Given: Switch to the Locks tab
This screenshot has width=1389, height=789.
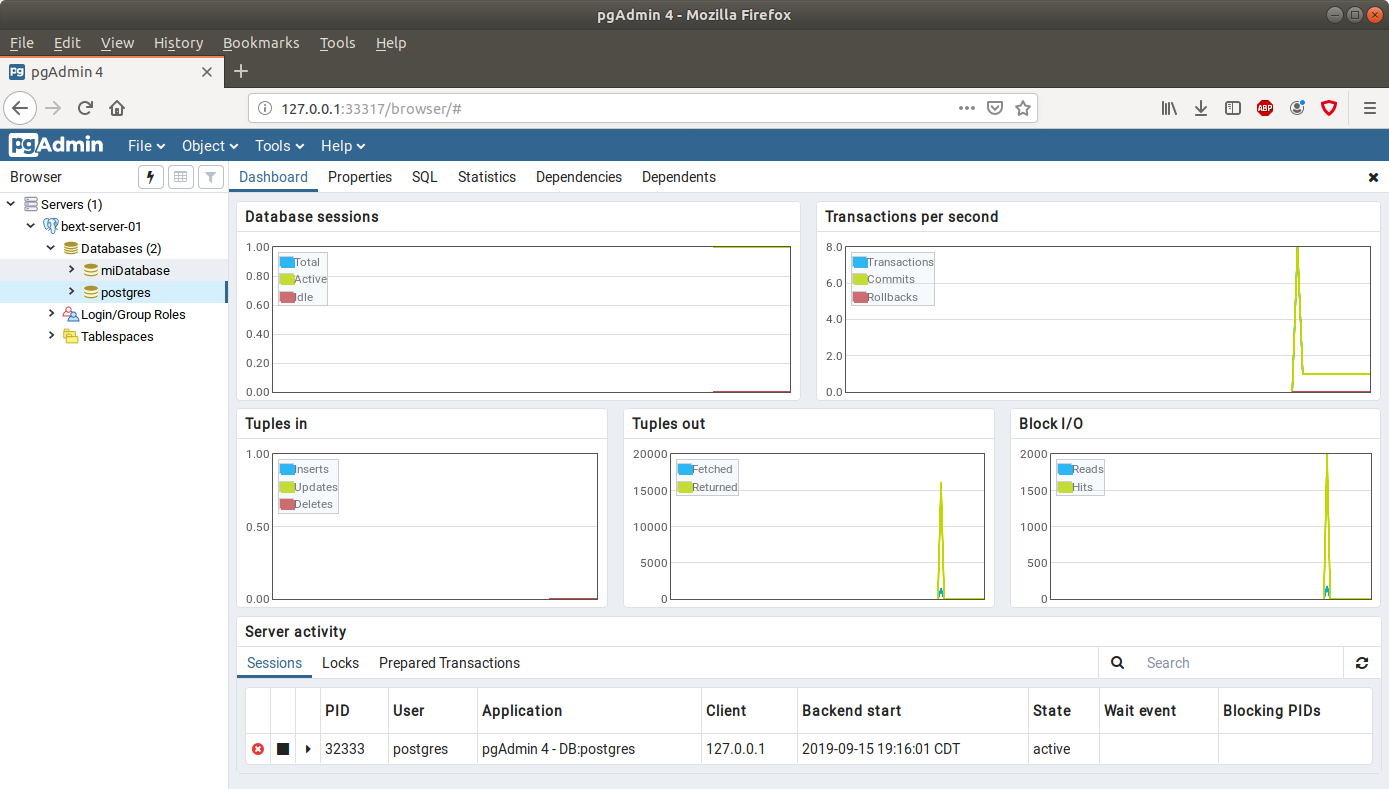Looking at the screenshot, I should click(340, 663).
